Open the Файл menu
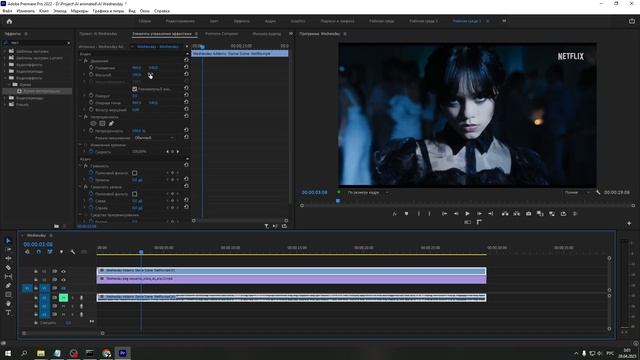 [7, 11]
